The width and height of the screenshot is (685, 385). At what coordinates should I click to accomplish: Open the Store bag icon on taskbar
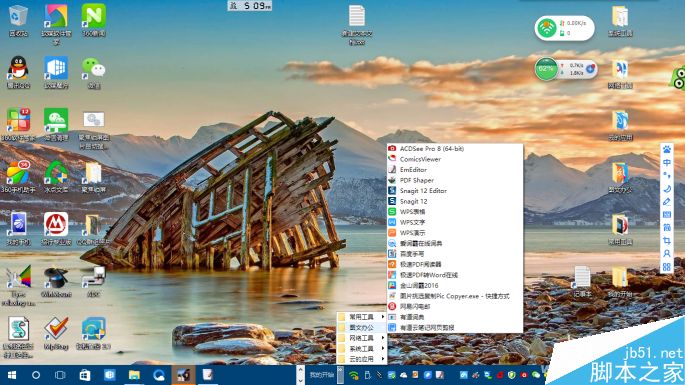pos(85,375)
